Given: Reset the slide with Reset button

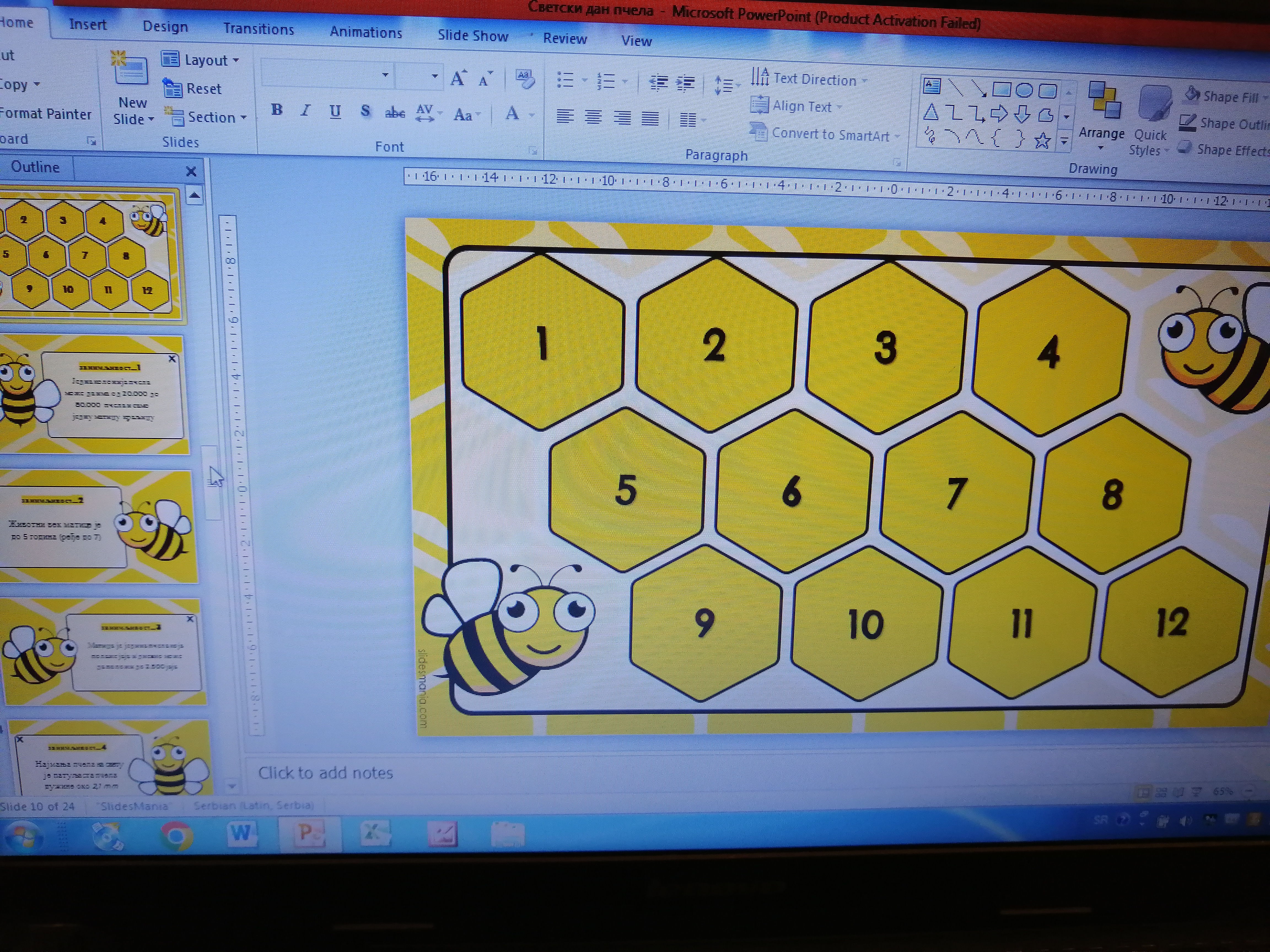Looking at the screenshot, I should pyautogui.click(x=192, y=88).
